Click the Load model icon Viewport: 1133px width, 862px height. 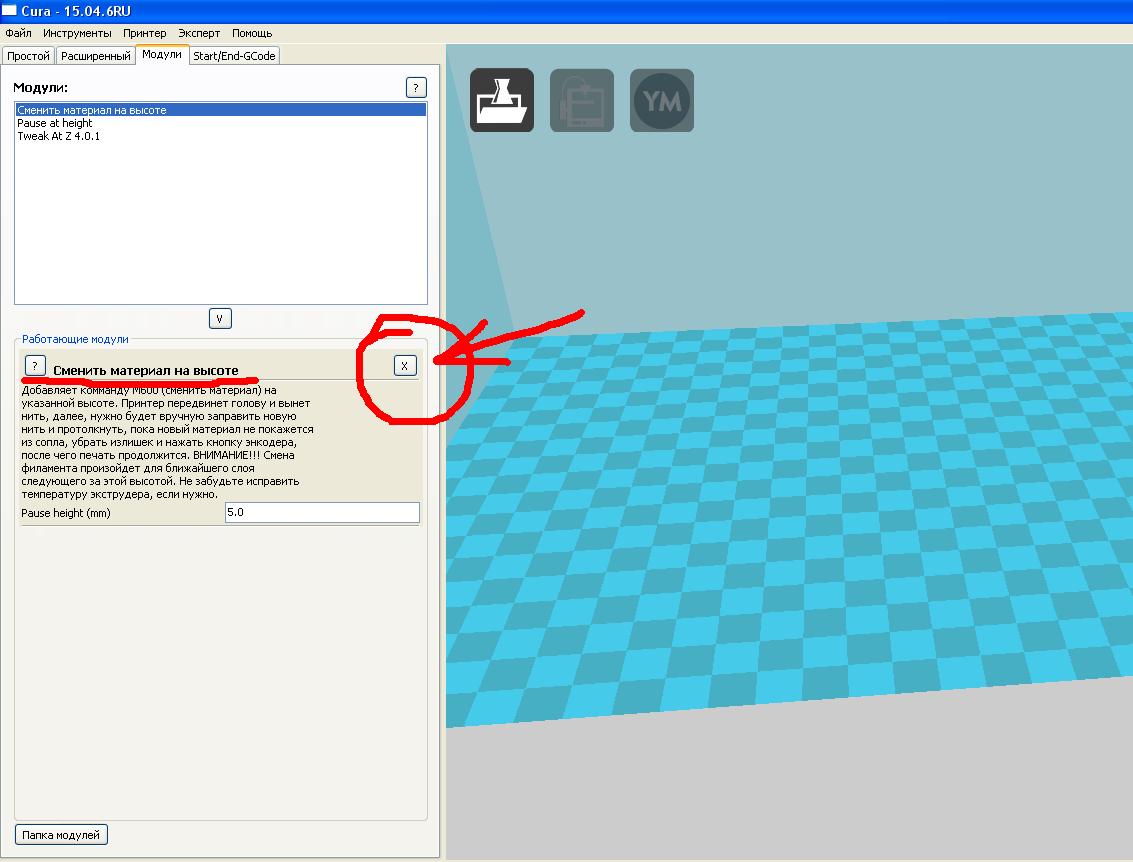[502, 100]
